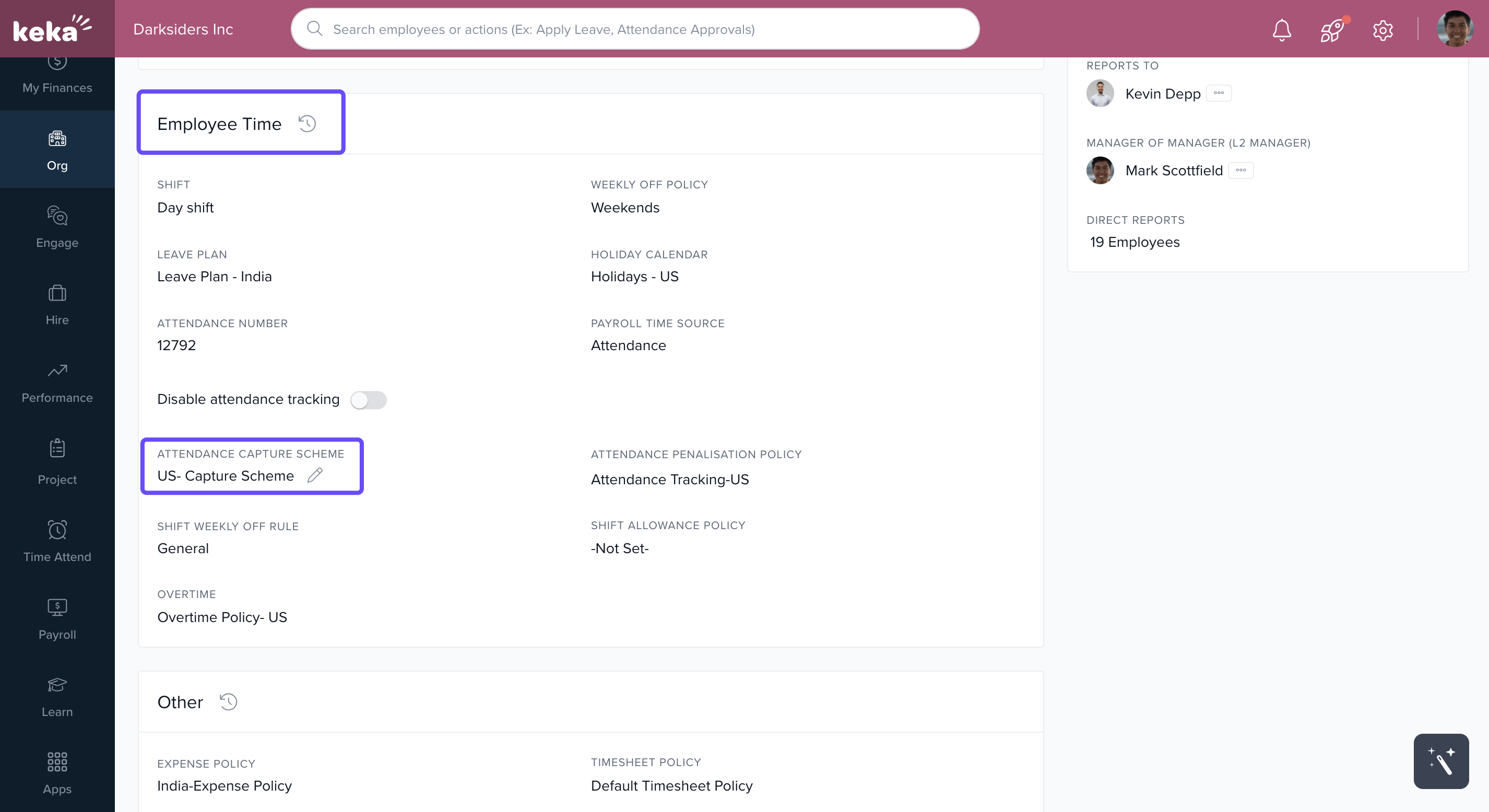Open the settings gear icon
Image resolution: width=1489 pixels, height=812 pixels.
pyautogui.click(x=1382, y=29)
